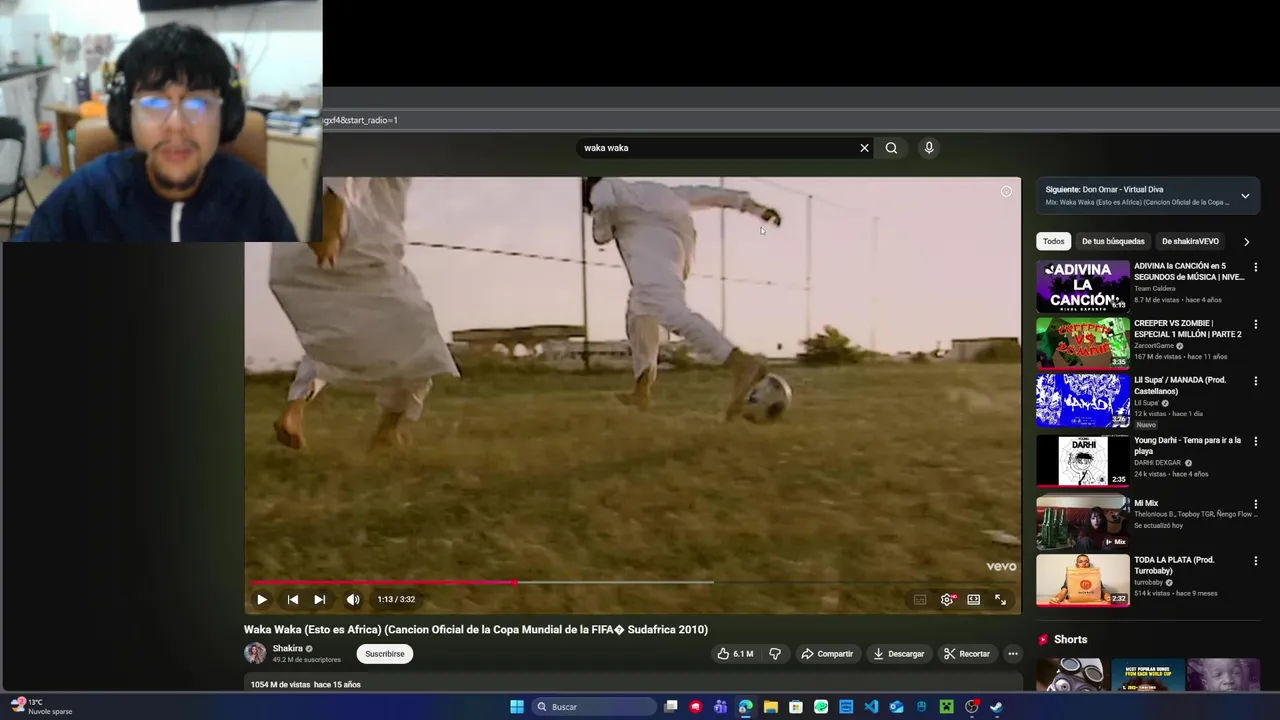This screenshot has width=1280, height=720.
Task: Start voice search with microphone icon
Action: click(x=929, y=148)
